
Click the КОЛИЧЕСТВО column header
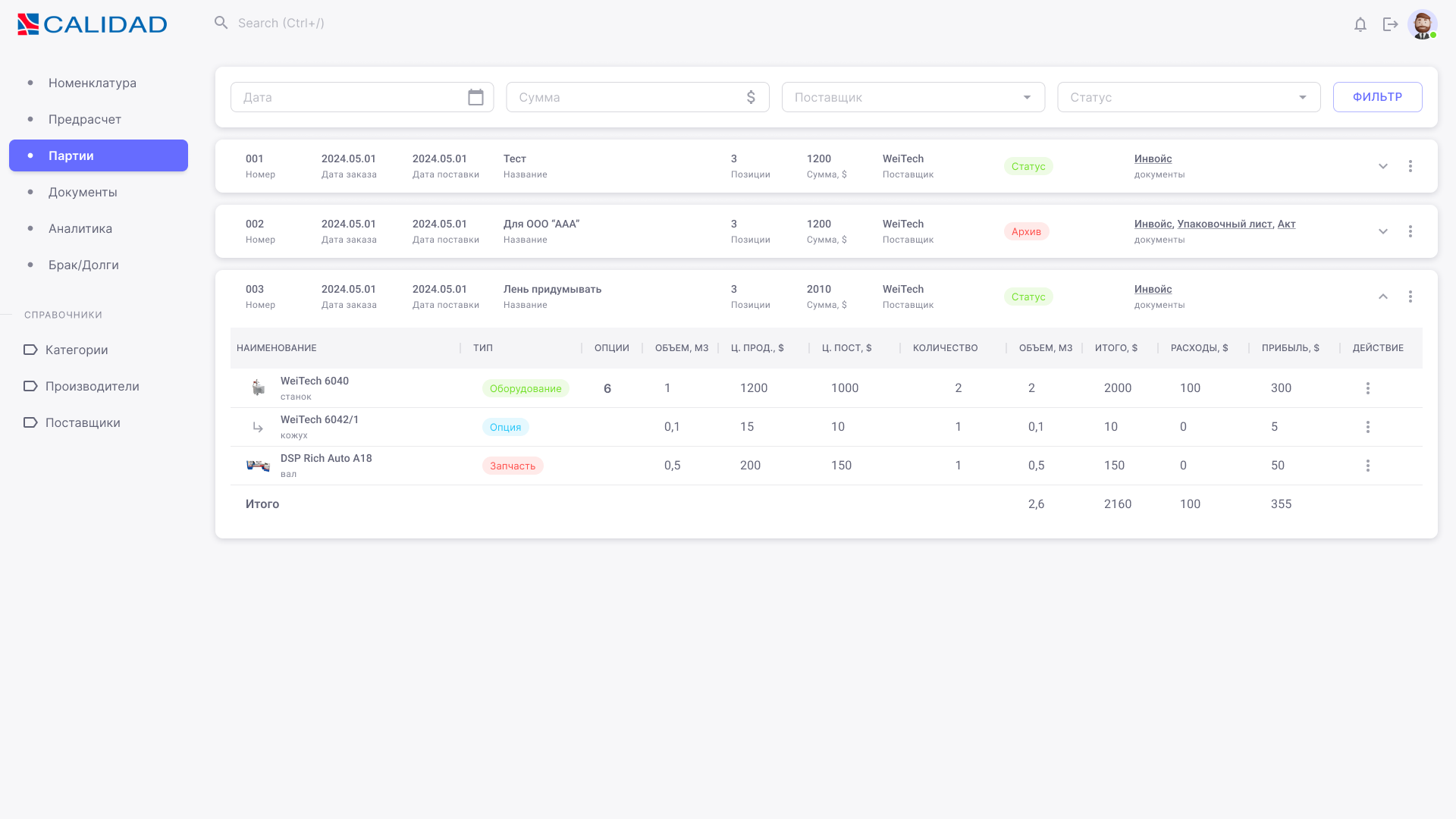point(946,348)
